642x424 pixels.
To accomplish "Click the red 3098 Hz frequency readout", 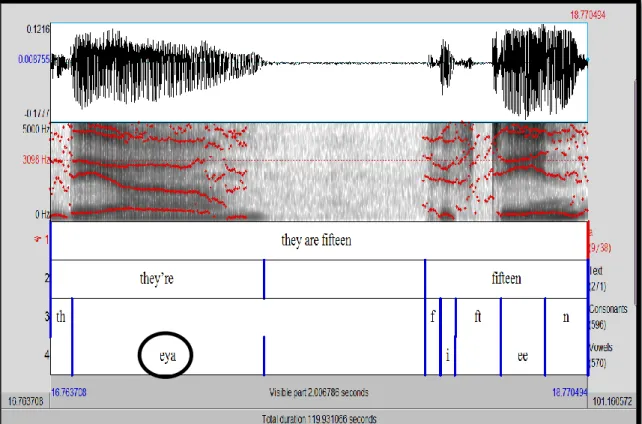I will pyautogui.click(x=36, y=160).
